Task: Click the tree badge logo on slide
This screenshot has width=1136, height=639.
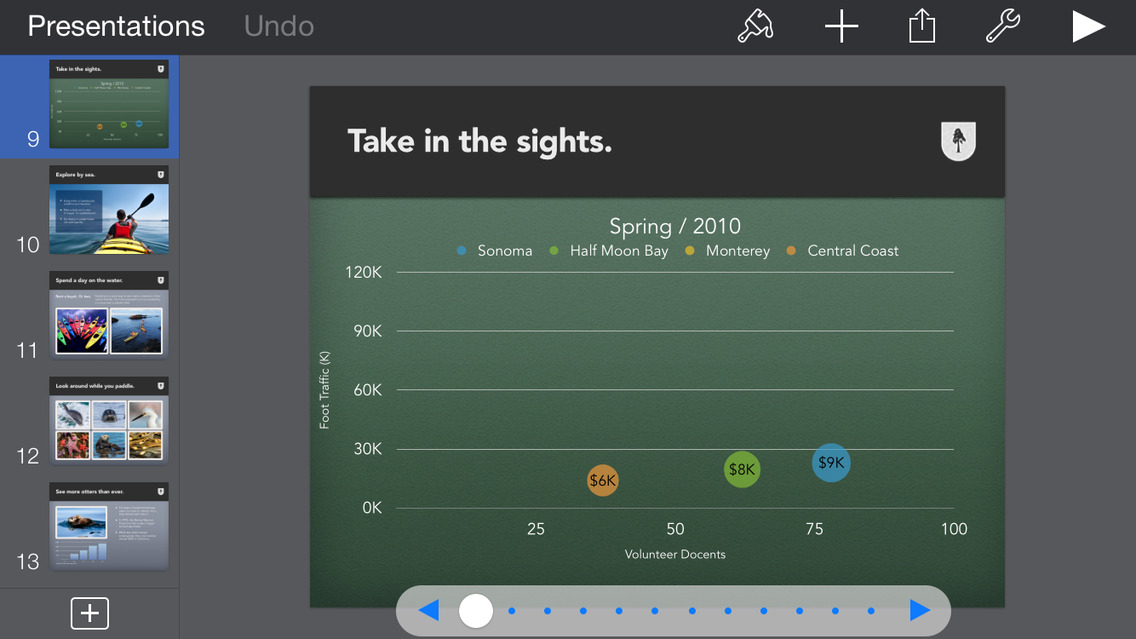Action: (958, 141)
